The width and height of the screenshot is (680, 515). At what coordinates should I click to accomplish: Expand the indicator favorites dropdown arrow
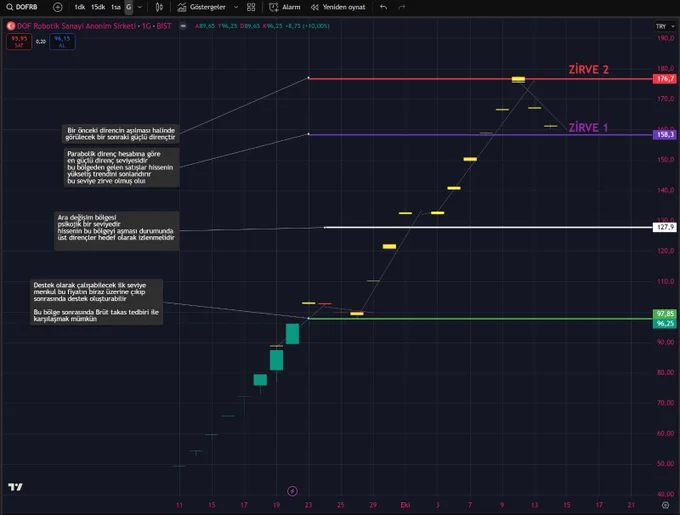236,7
